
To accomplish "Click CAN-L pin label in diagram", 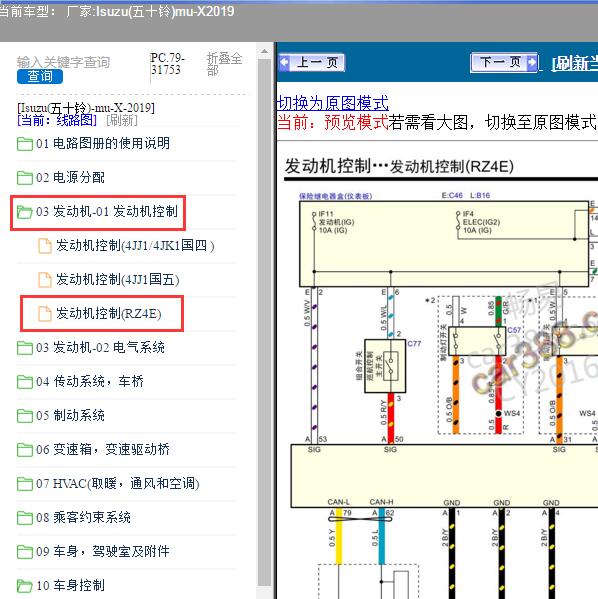I will [339, 502].
